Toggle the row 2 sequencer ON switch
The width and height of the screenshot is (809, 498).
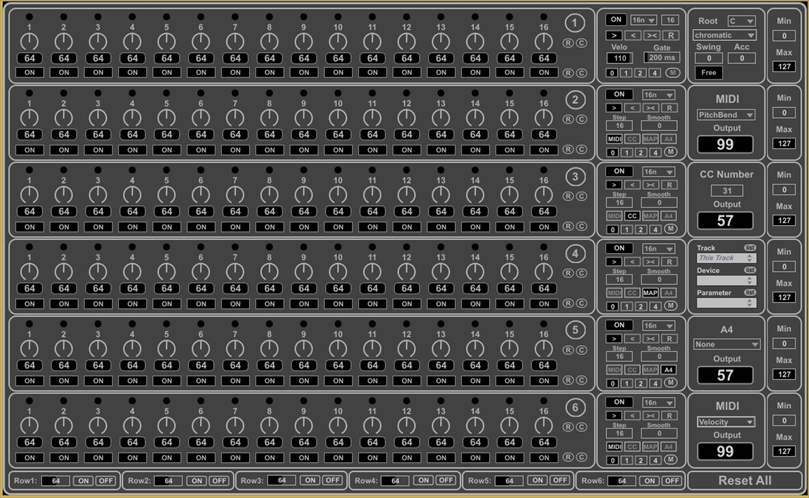(619, 94)
